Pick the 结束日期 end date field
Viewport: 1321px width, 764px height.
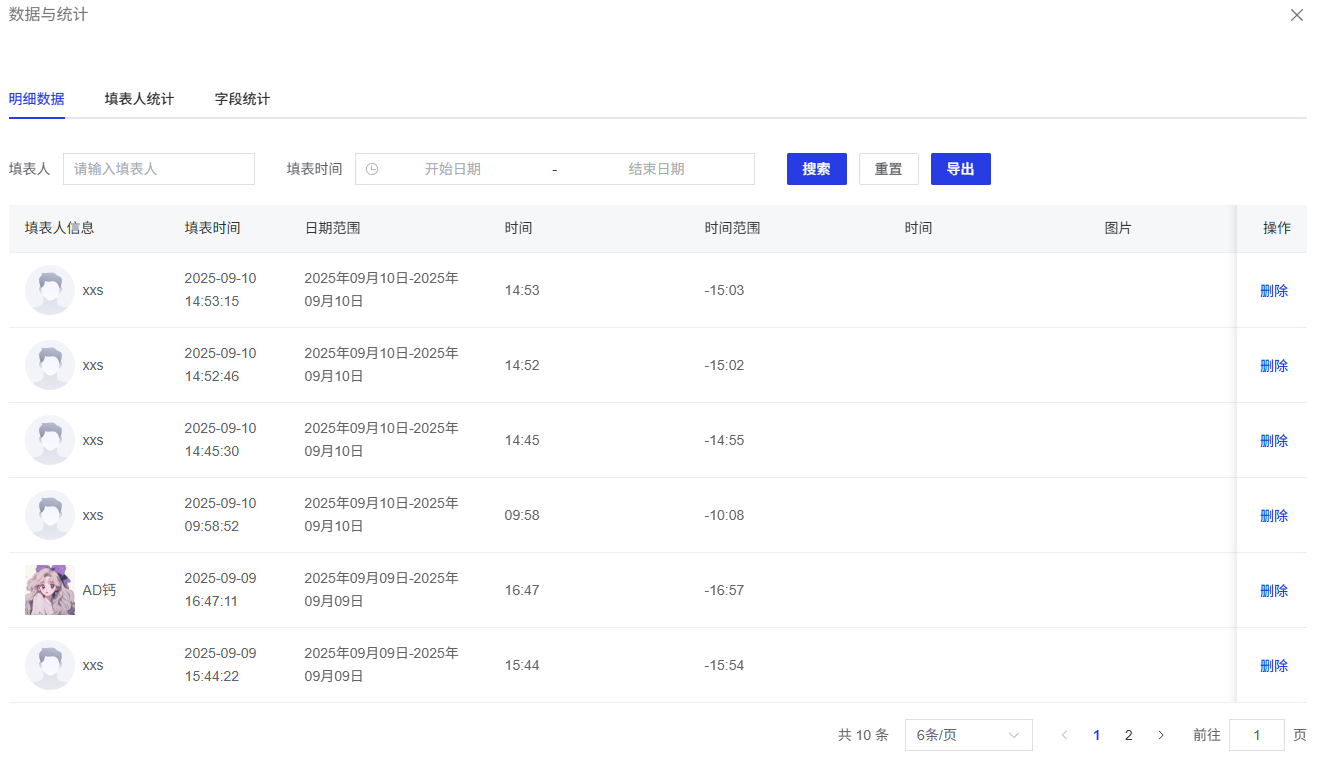[x=656, y=169]
